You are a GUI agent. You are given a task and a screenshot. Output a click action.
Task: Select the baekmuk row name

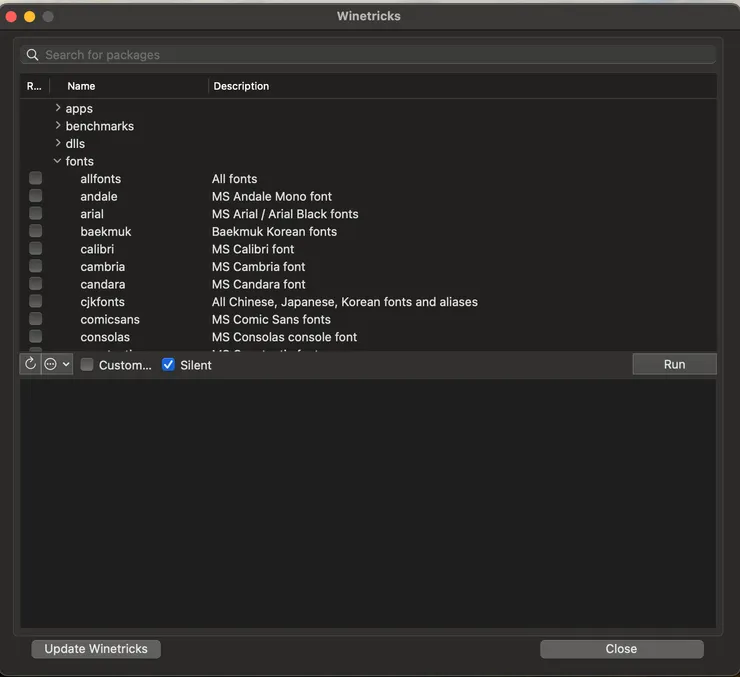click(x=106, y=232)
